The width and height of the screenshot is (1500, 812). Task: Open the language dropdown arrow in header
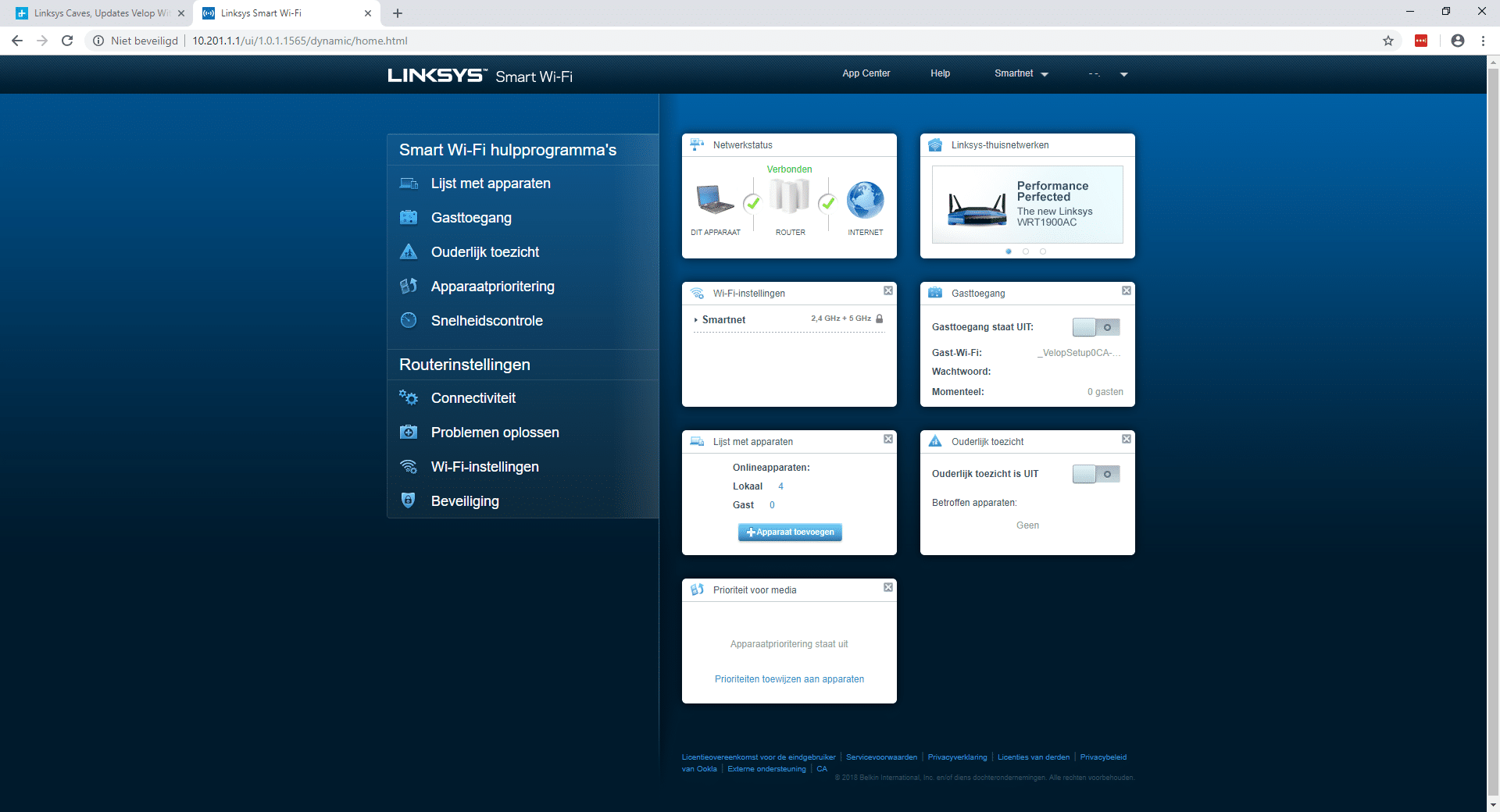1123,74
